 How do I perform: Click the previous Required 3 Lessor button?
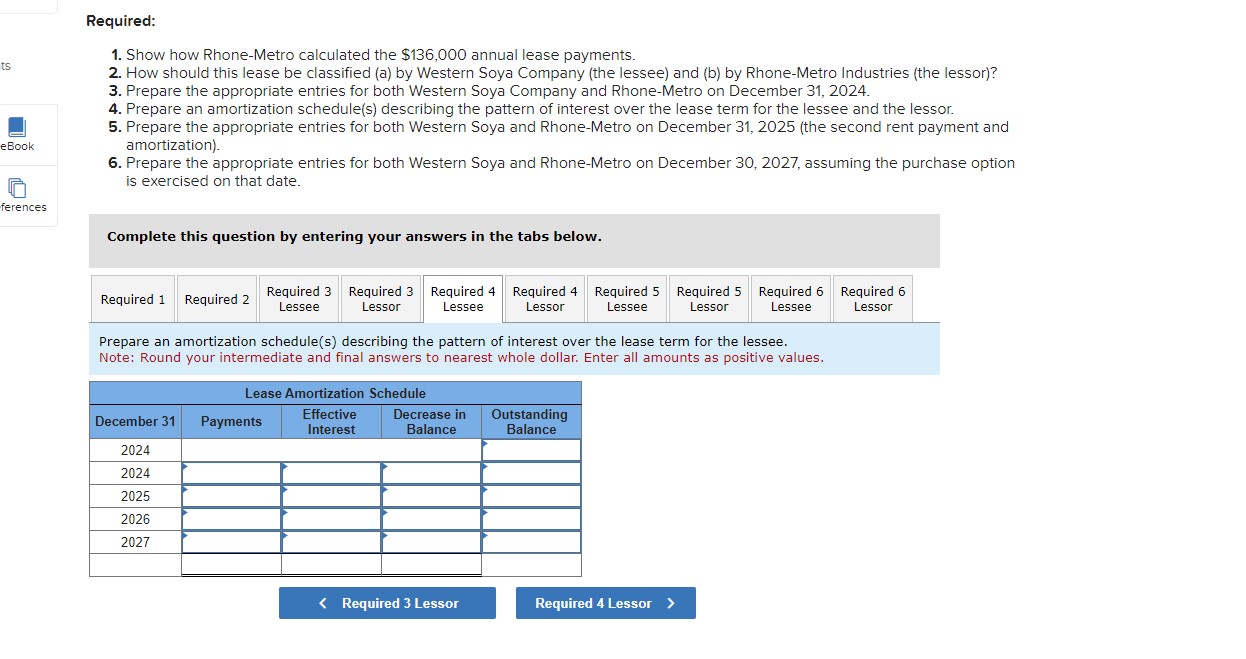[x=387, y=603]
